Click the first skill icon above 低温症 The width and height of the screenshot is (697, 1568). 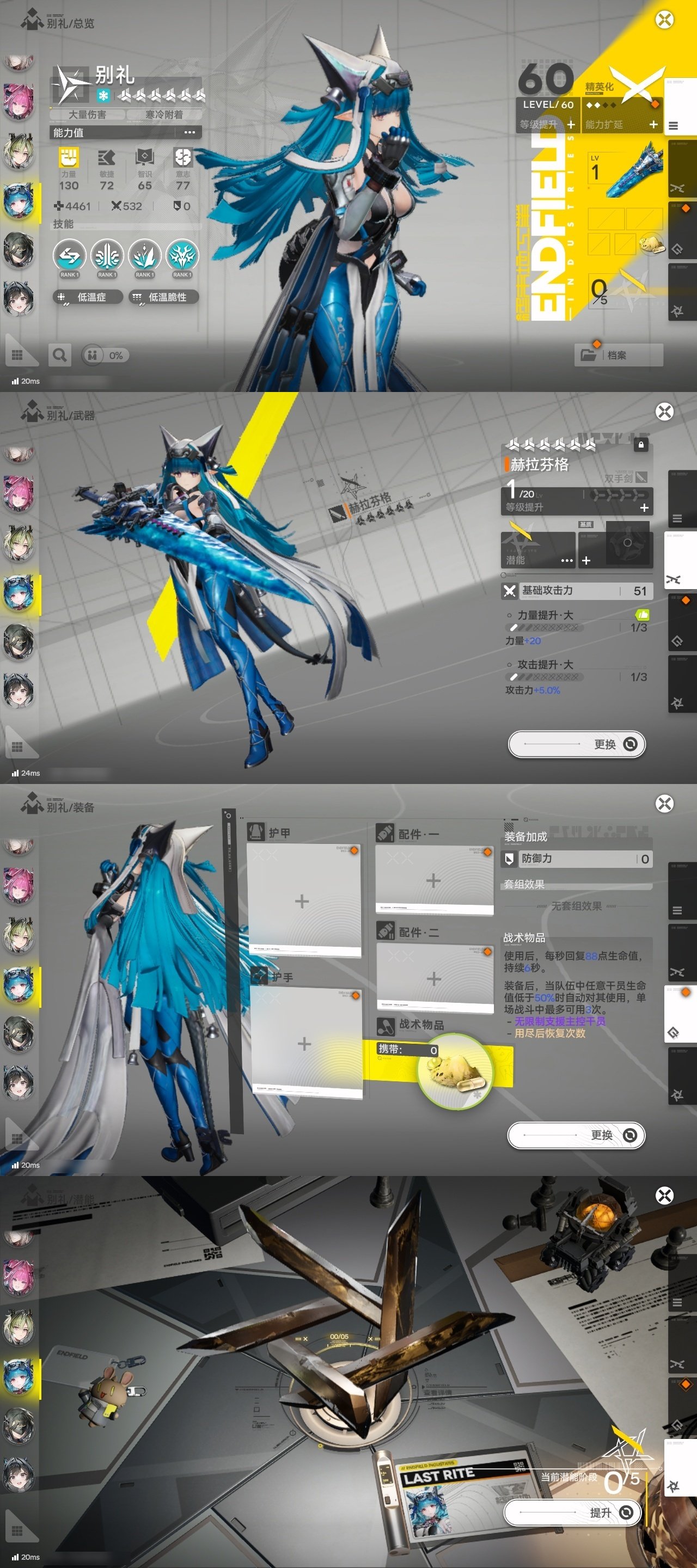click(69, 256)
